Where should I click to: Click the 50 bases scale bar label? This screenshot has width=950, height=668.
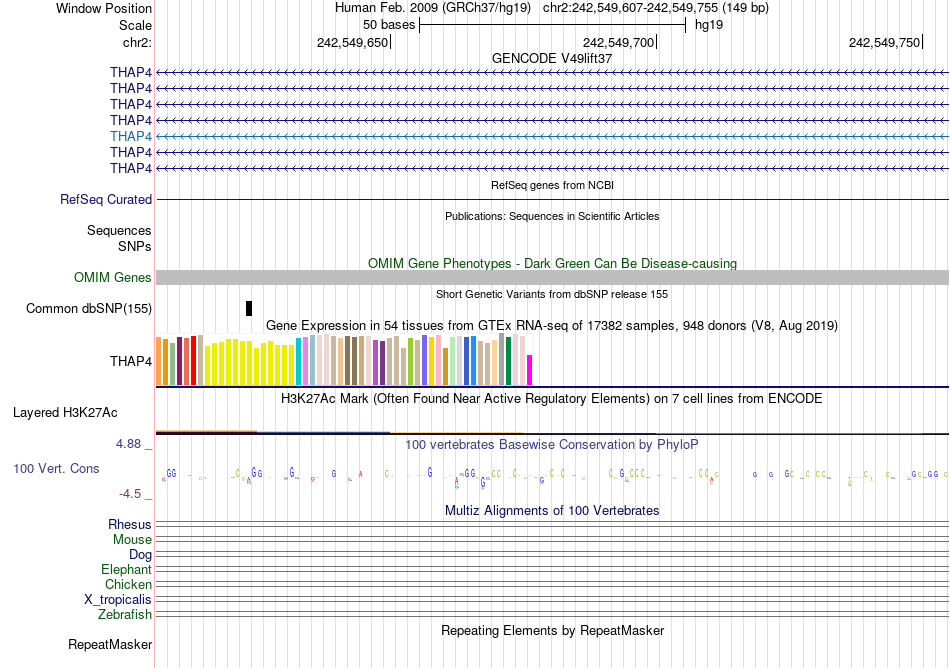coord(389,25)
